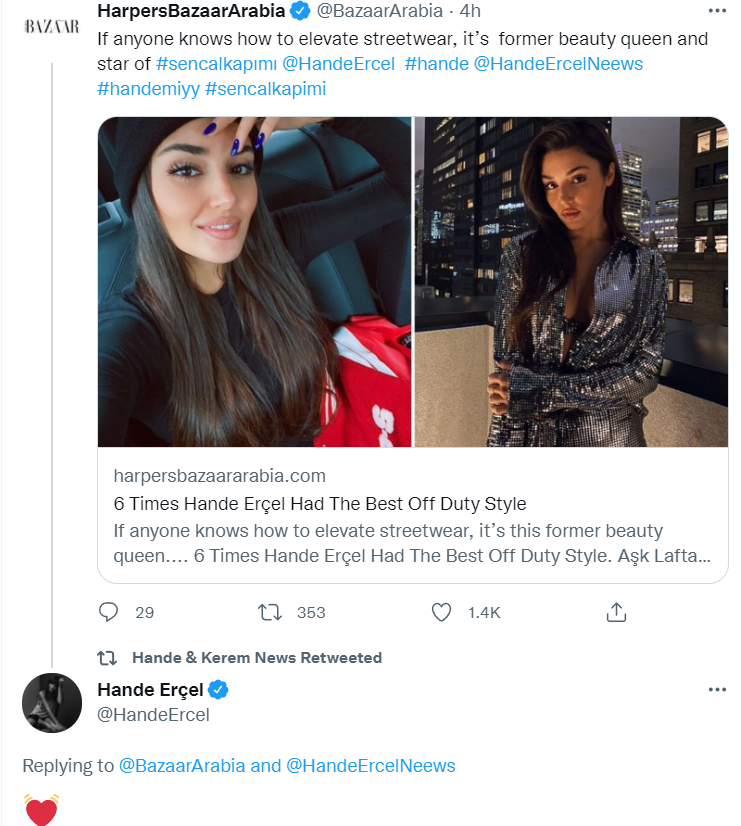Open the HarpersBazaarArabia display name
Viewport: 741px width, 826px height.
(x=190, y=13)
